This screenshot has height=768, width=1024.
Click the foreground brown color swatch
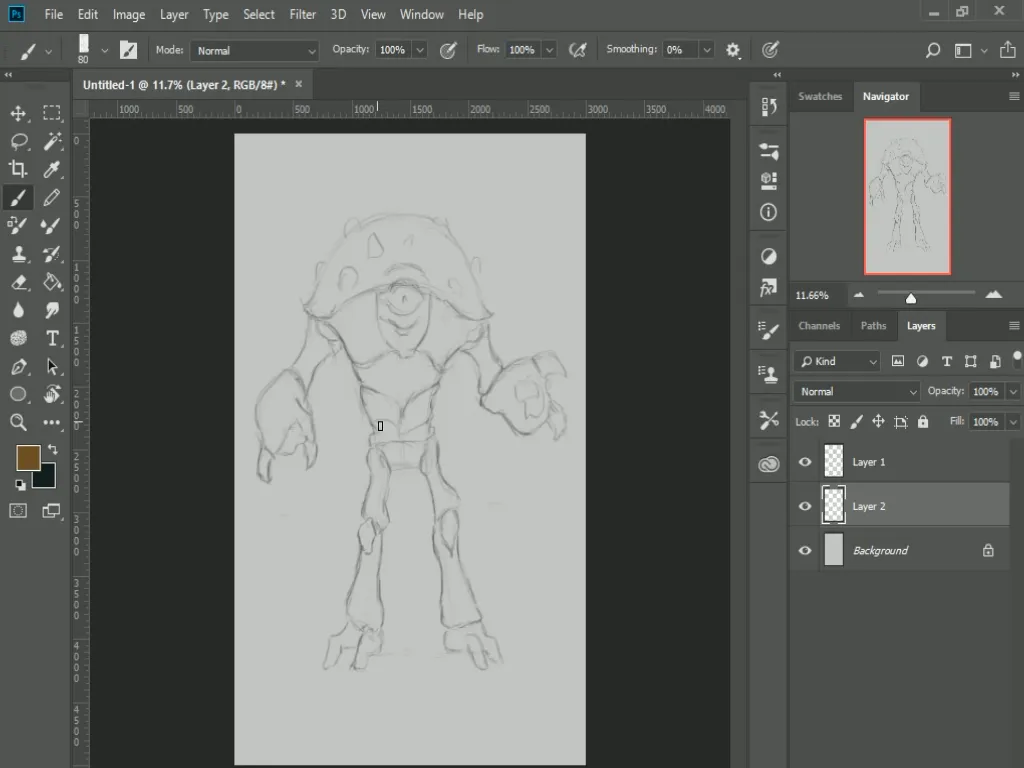coord(28,457)
